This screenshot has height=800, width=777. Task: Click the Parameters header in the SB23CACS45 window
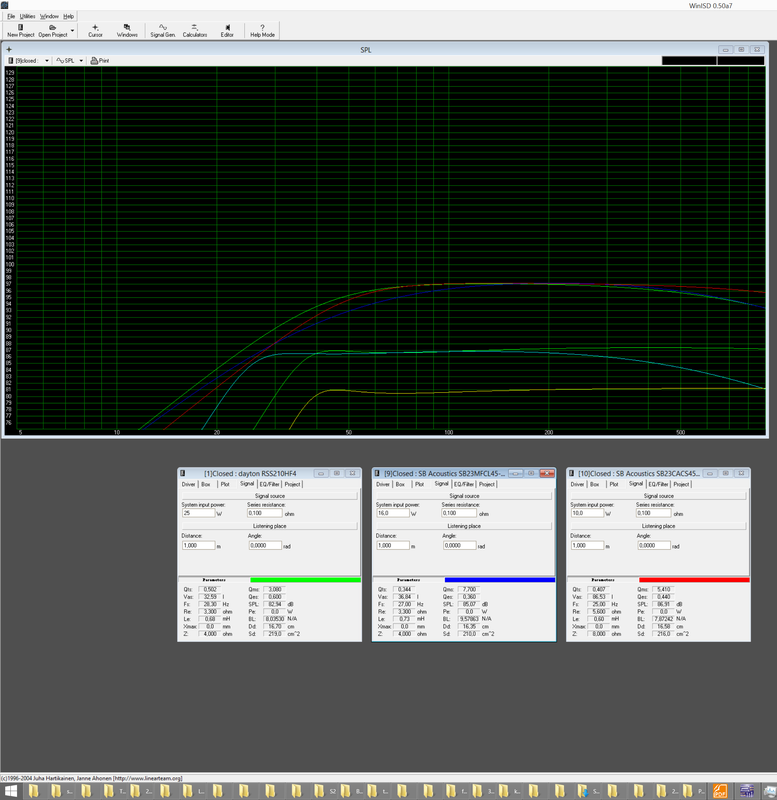[x=603, y=580]
